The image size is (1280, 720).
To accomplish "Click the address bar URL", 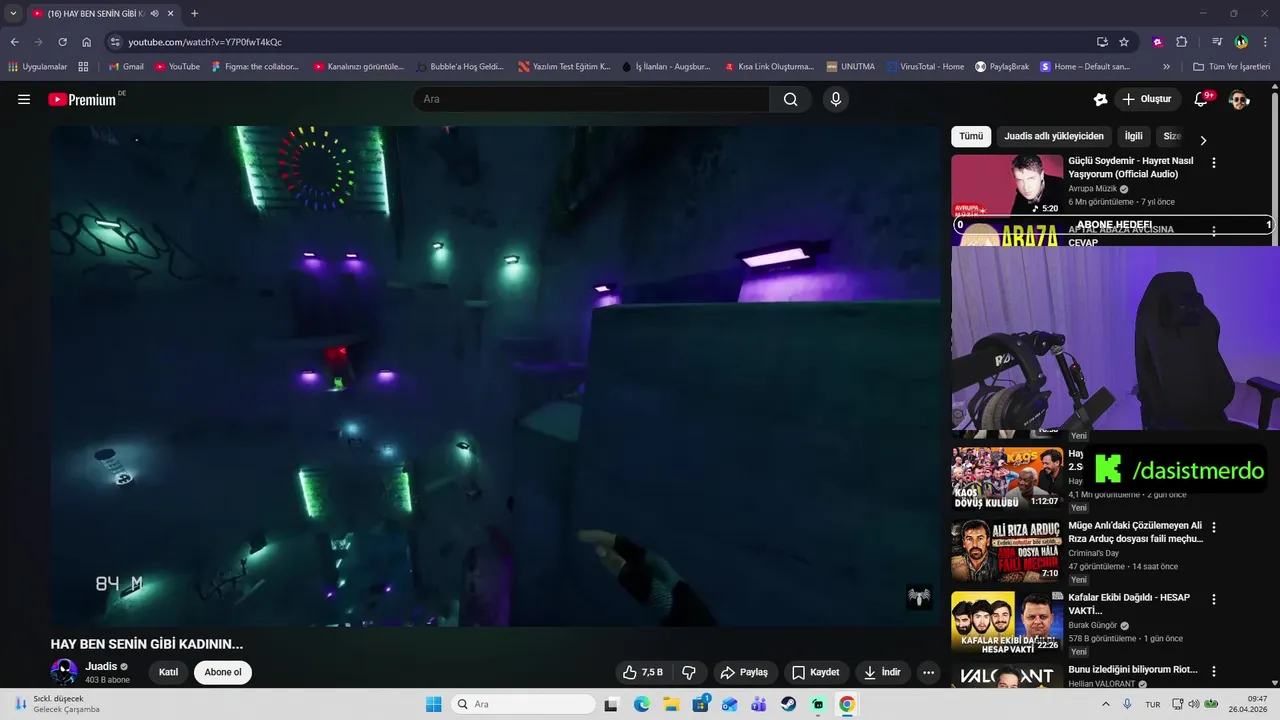I will point(205,42).
